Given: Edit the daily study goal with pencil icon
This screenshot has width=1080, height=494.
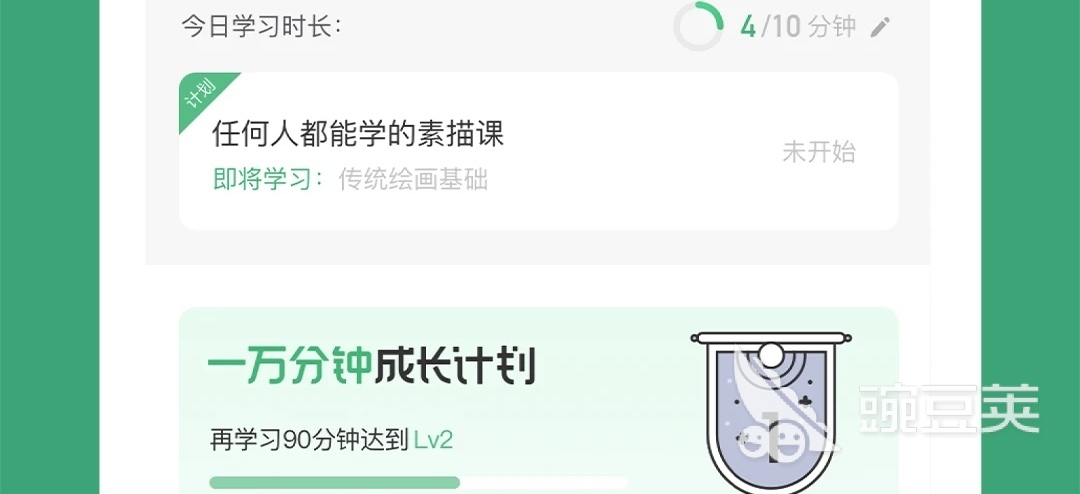Looking at the screenshot, I should pos(880,28).
